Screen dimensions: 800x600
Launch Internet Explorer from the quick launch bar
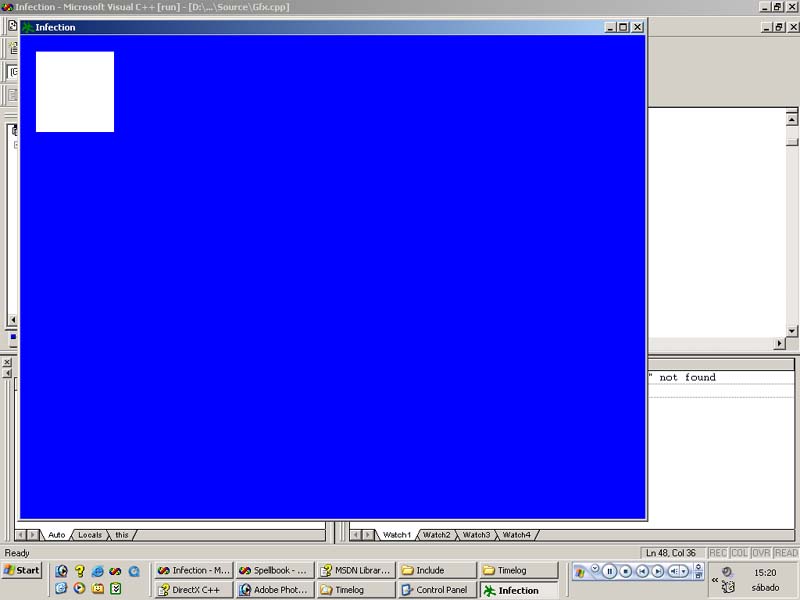pyautogui.click(x=97, y=571)
